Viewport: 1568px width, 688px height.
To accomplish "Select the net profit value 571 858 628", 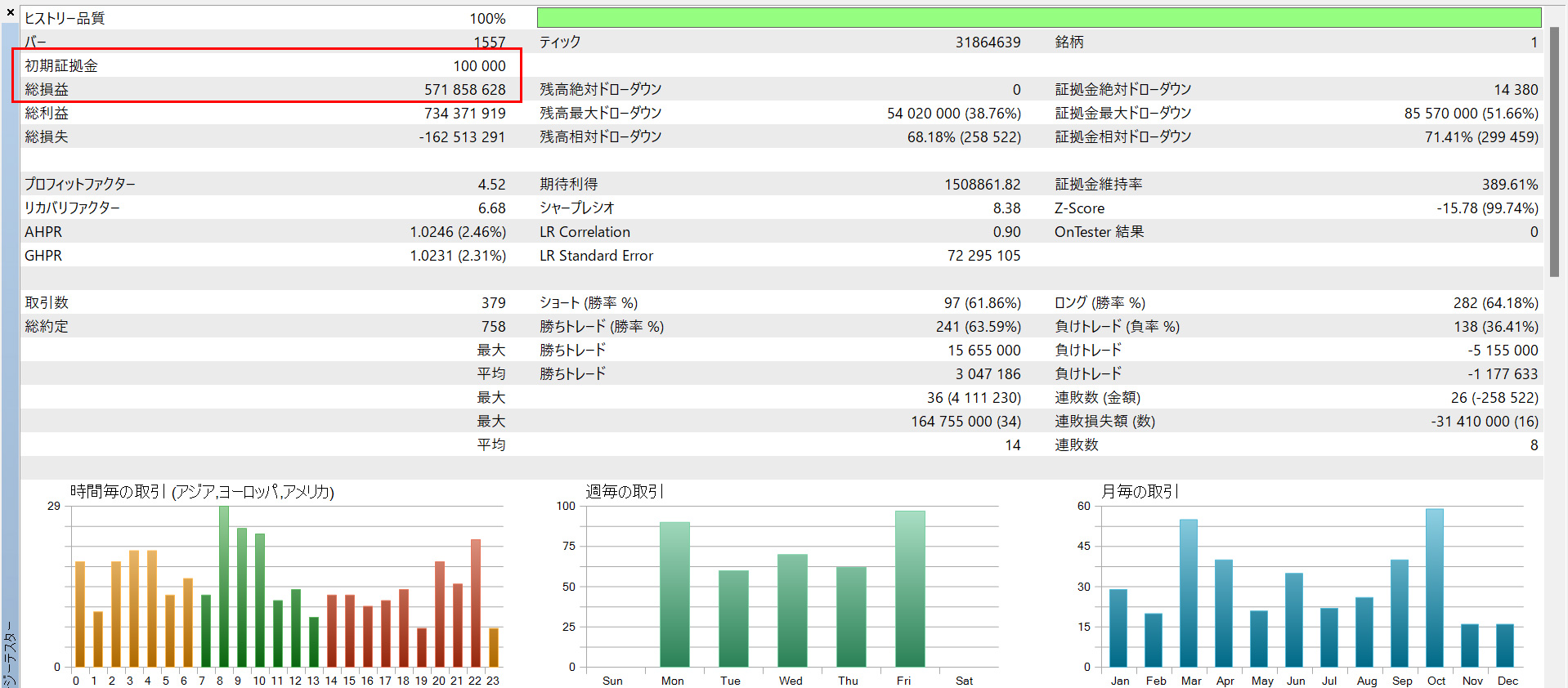I will 465,89.
